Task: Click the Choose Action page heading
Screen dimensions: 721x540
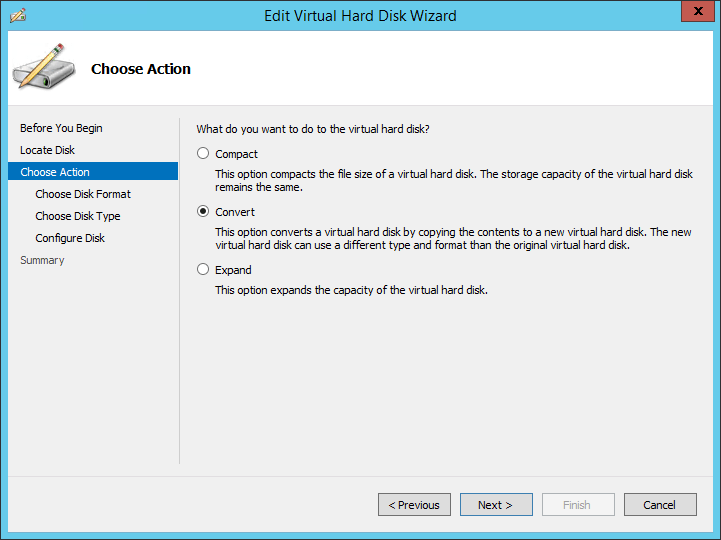Action: click(141, 69)
